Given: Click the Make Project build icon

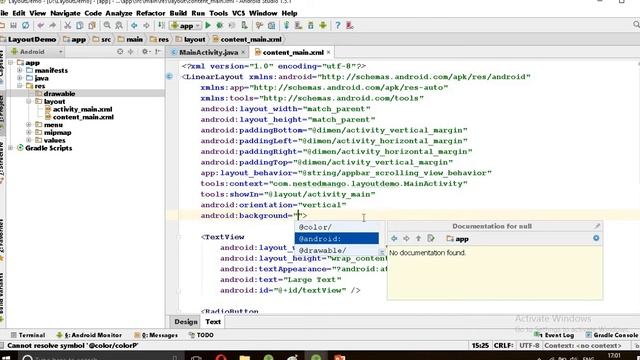Looking at the screenshot, I should click(162, 26).
